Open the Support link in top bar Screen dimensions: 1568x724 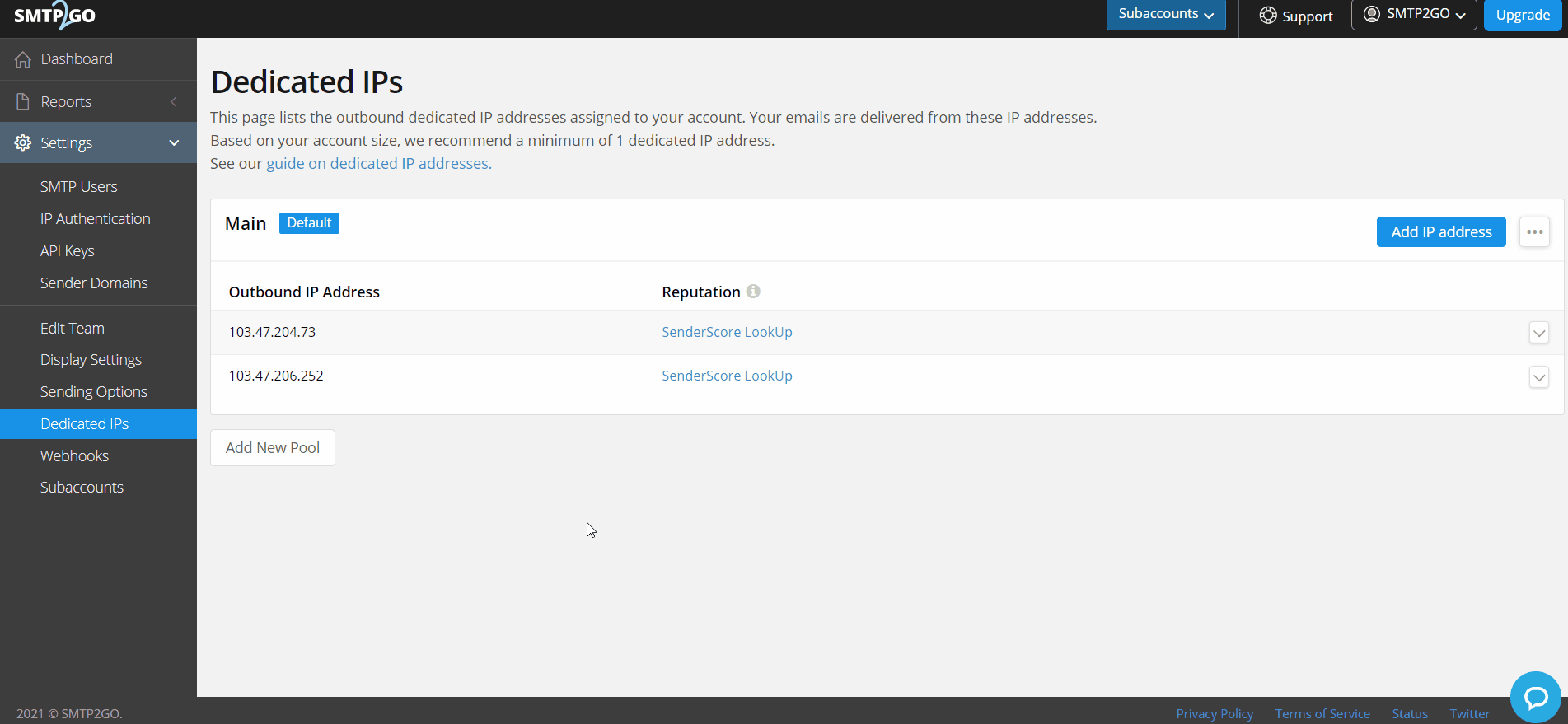[1296, 16]
